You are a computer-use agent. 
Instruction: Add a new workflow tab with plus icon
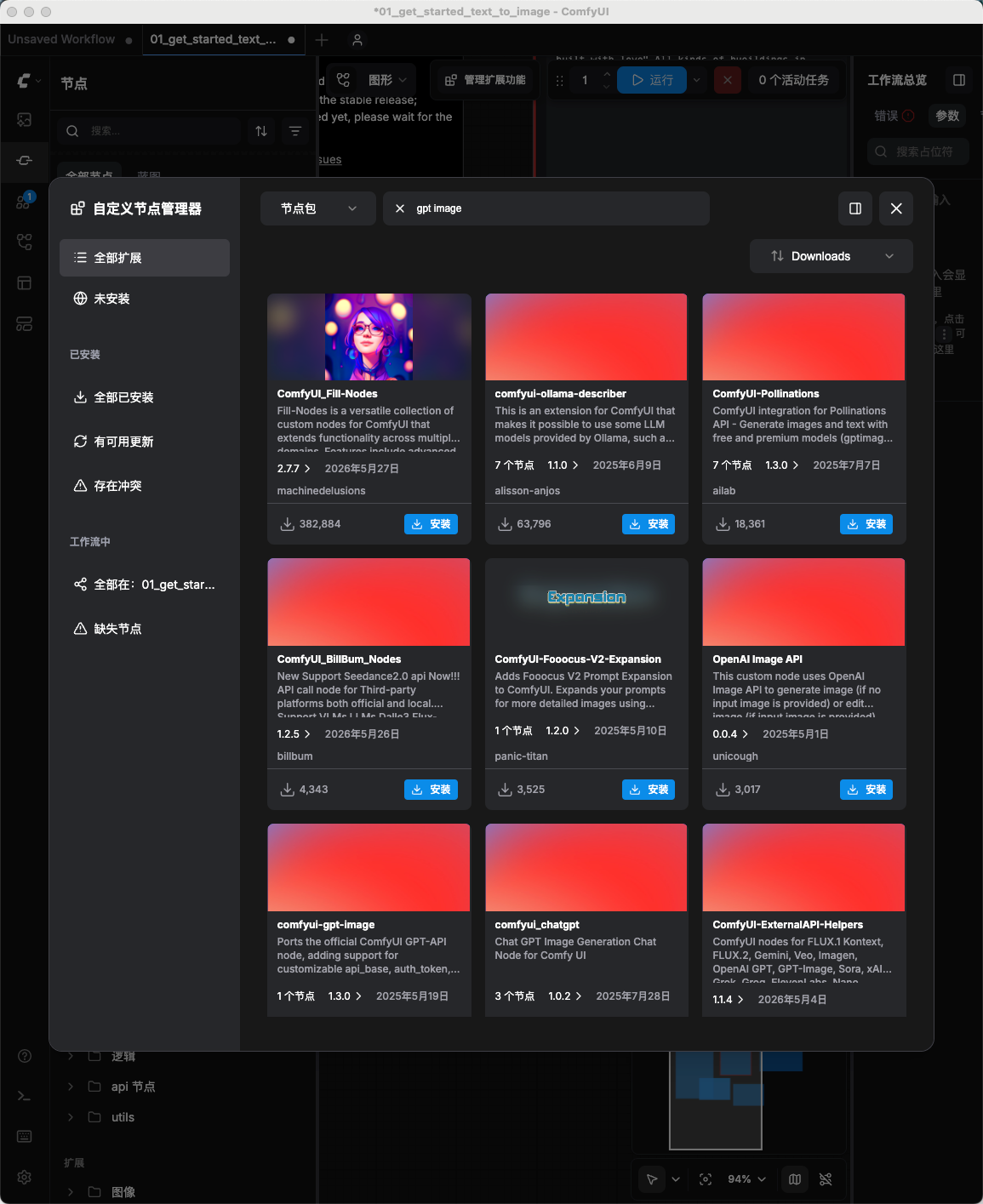322,40
